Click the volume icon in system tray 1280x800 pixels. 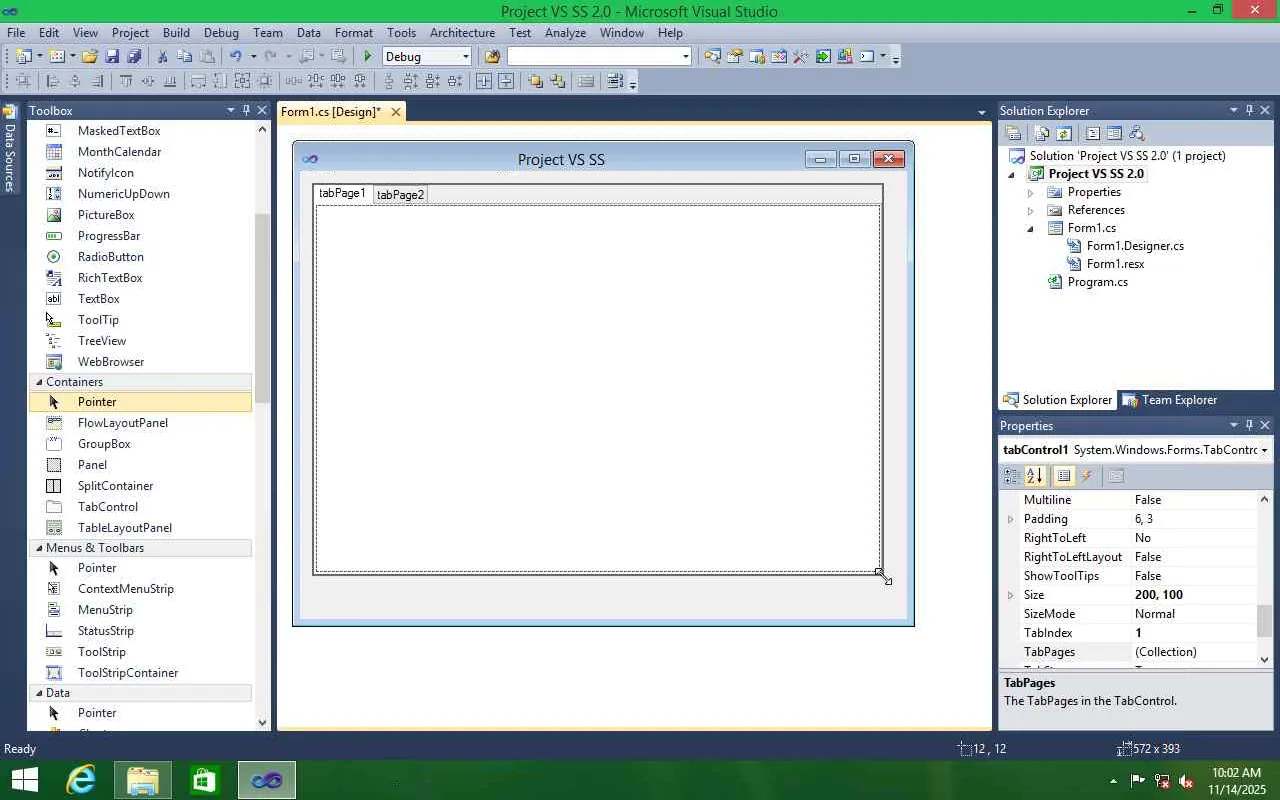coord(1186,781)
